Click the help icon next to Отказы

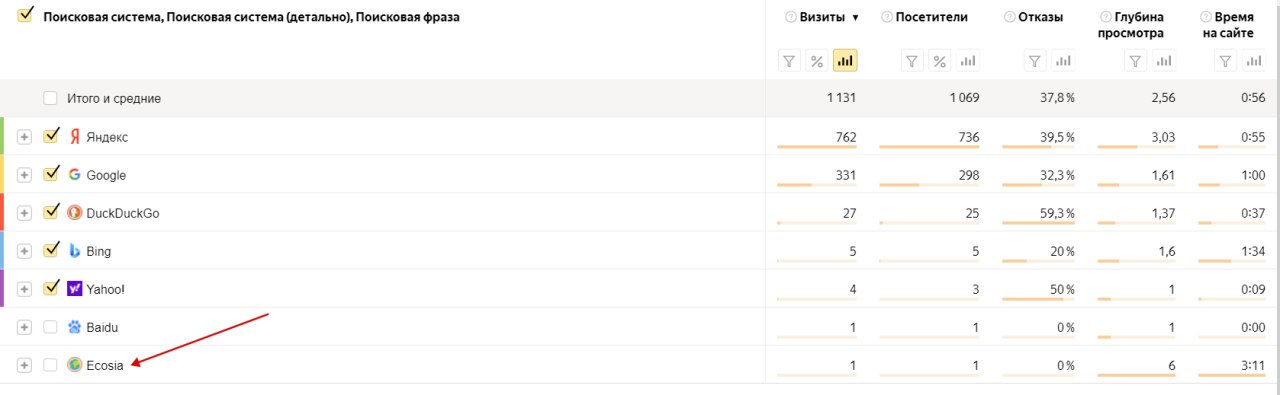point(1011,17)
